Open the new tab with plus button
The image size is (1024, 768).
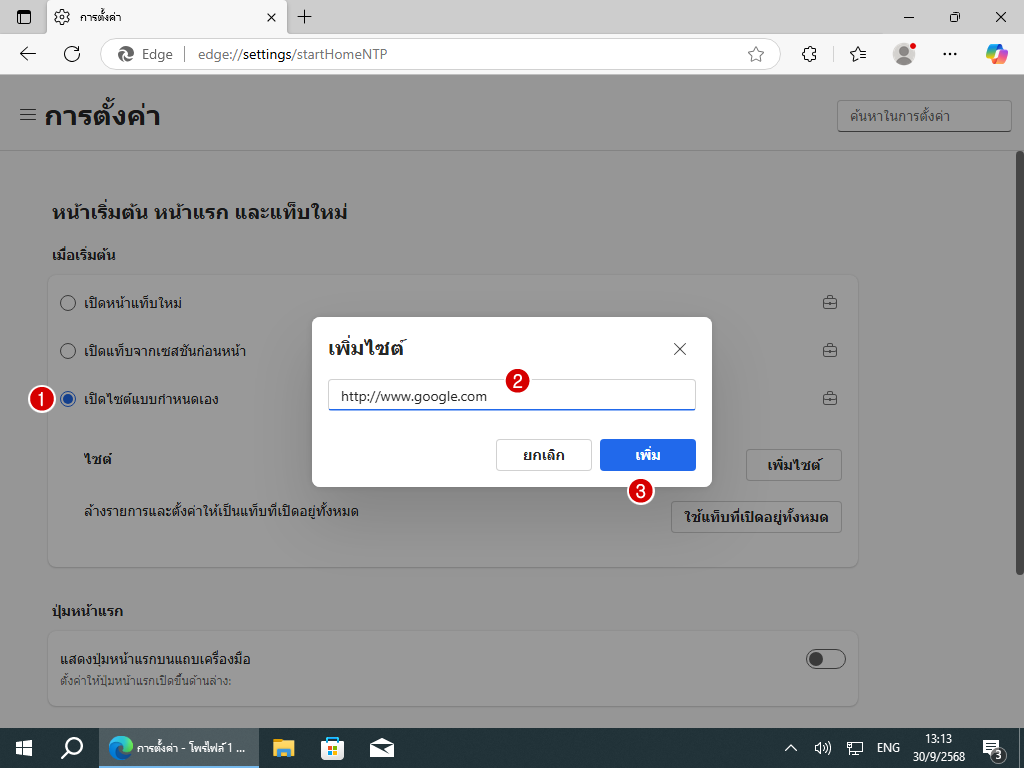click(305, 17)
